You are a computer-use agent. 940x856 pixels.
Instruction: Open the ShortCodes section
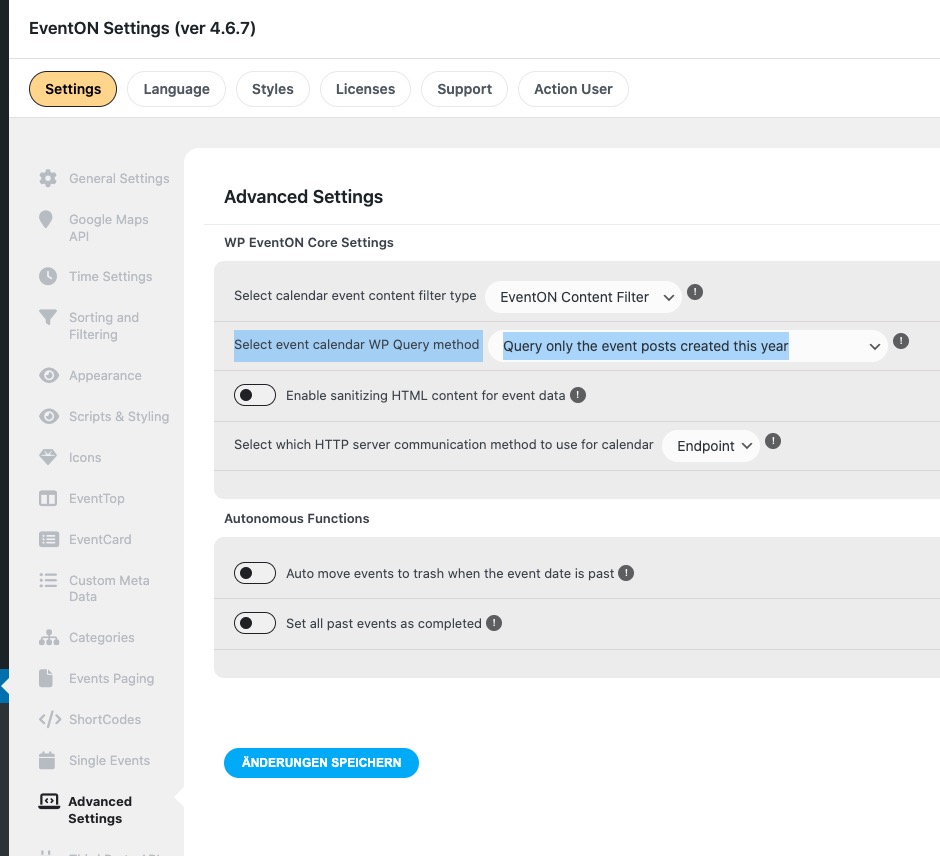[105, 719]
